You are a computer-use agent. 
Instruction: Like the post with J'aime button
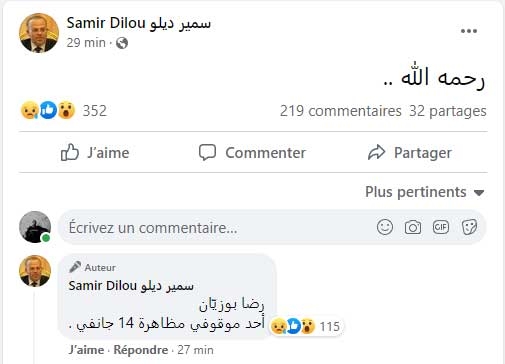tap(95, 153)
